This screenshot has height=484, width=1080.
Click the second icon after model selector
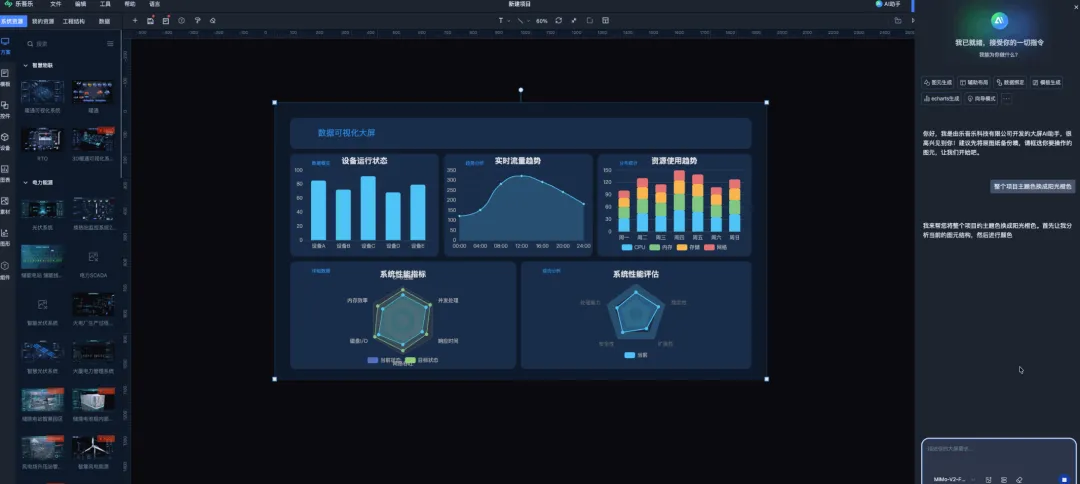pyautogui.click(x=1004, y=479)
